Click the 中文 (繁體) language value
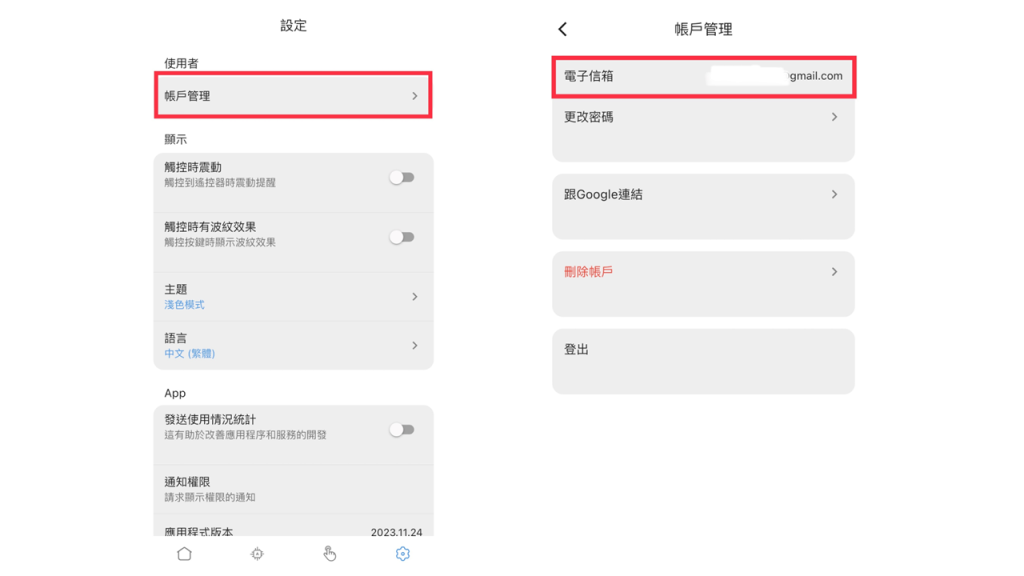 pyautogui.click(x=189, y=354)
